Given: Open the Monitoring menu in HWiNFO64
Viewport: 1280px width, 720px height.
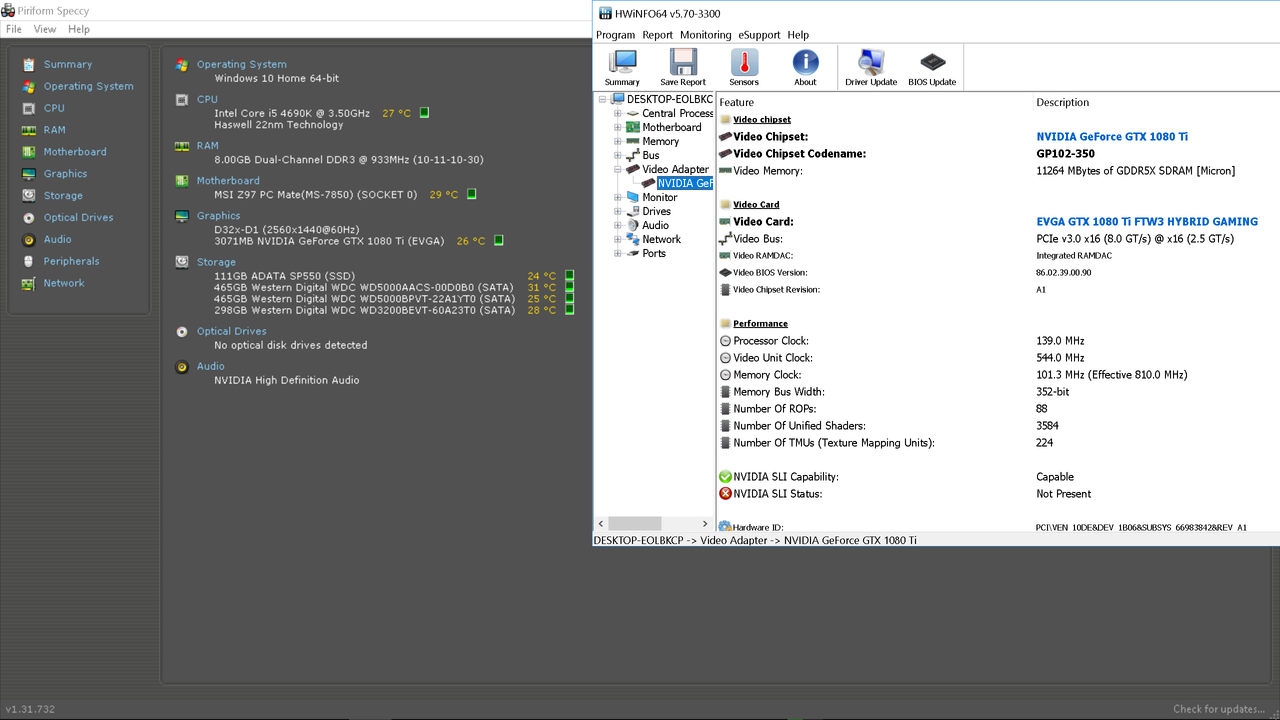Looking at the screenshot, I should point(706,35).
